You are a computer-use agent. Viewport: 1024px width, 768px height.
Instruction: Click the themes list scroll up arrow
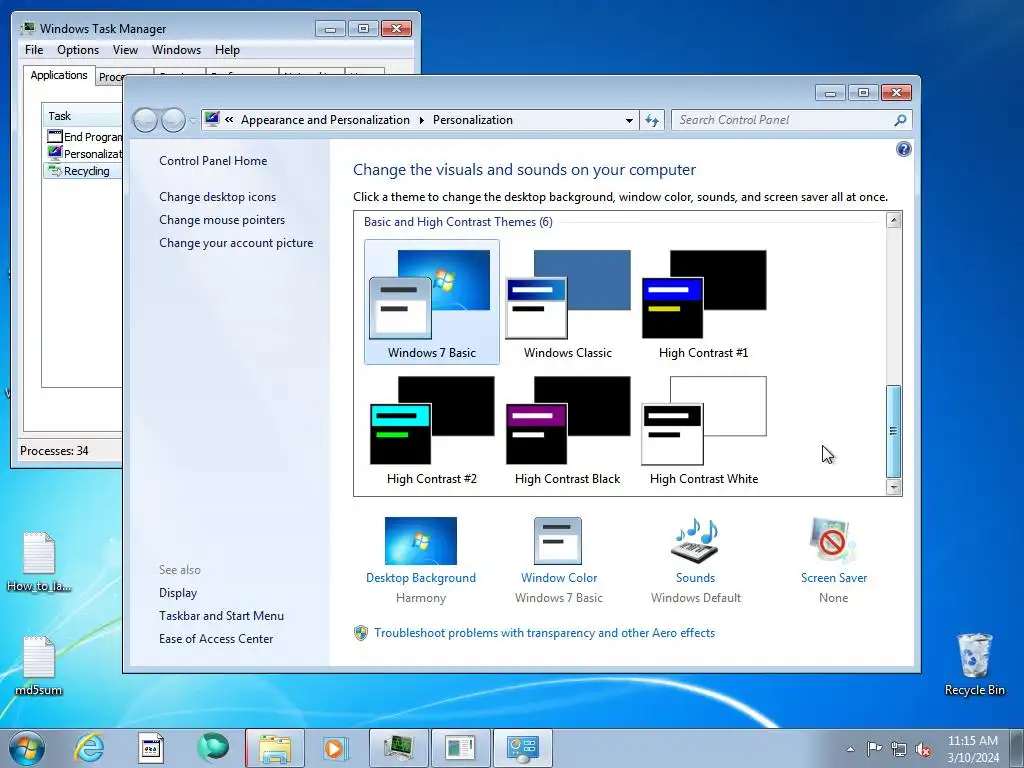[x=893, y=220]
